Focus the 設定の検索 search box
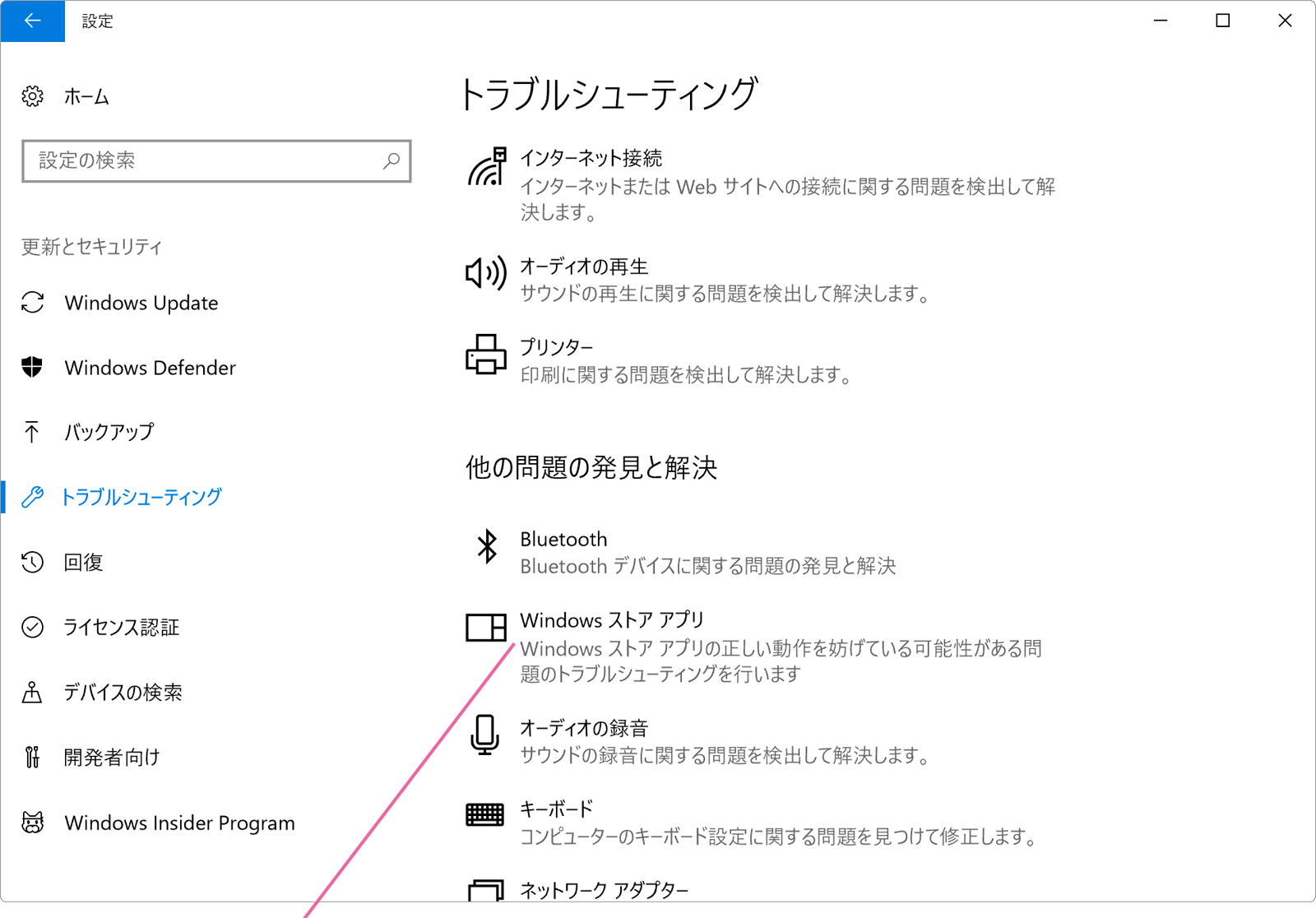 216,160
